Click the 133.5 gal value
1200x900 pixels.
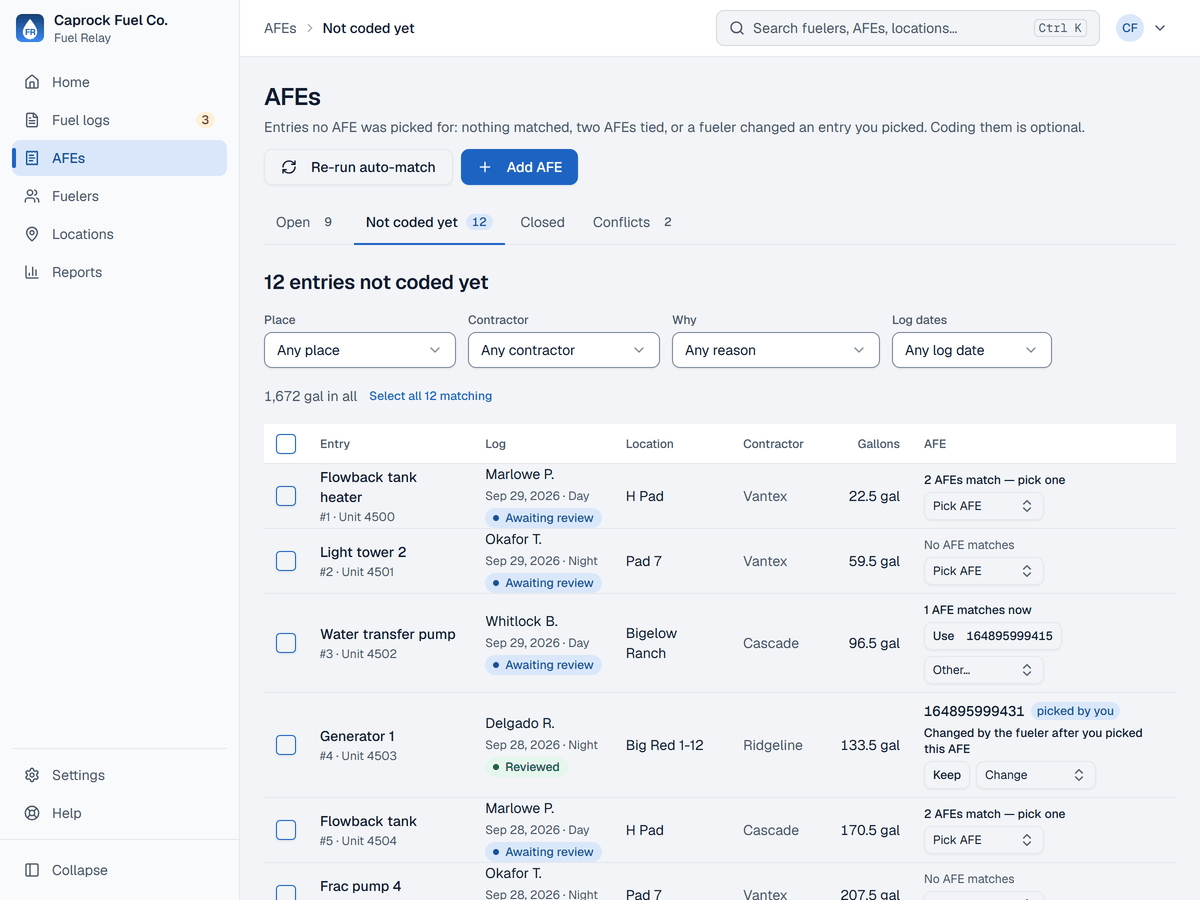pos(870,745)
